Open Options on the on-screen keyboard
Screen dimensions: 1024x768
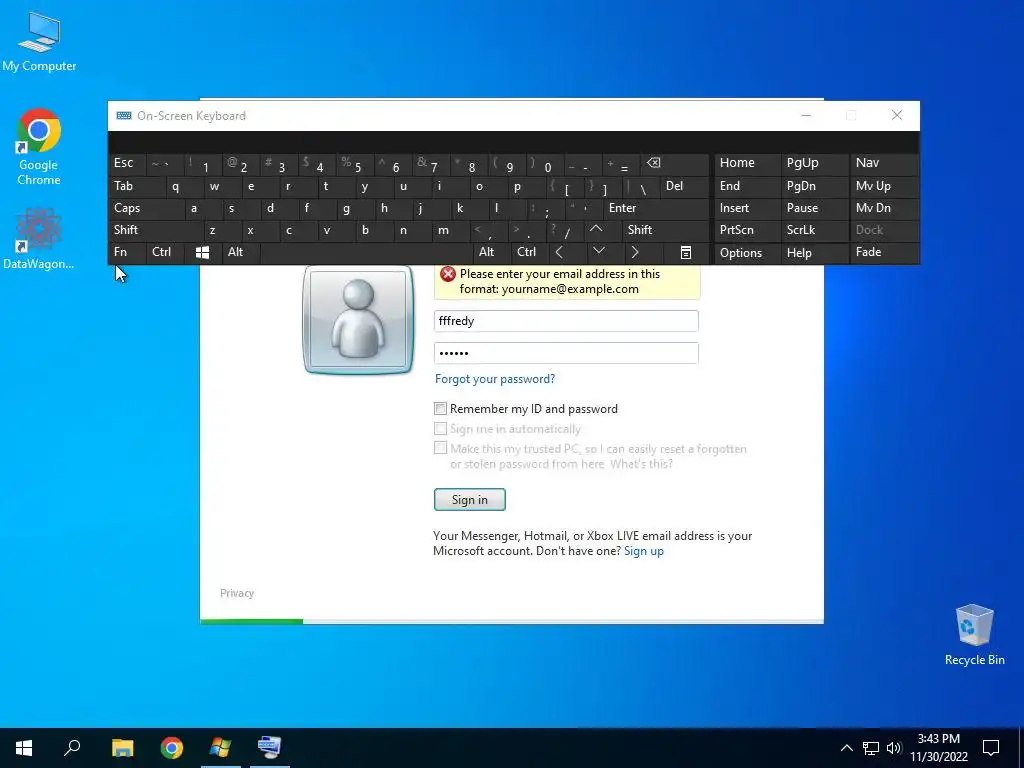(748, 253)
